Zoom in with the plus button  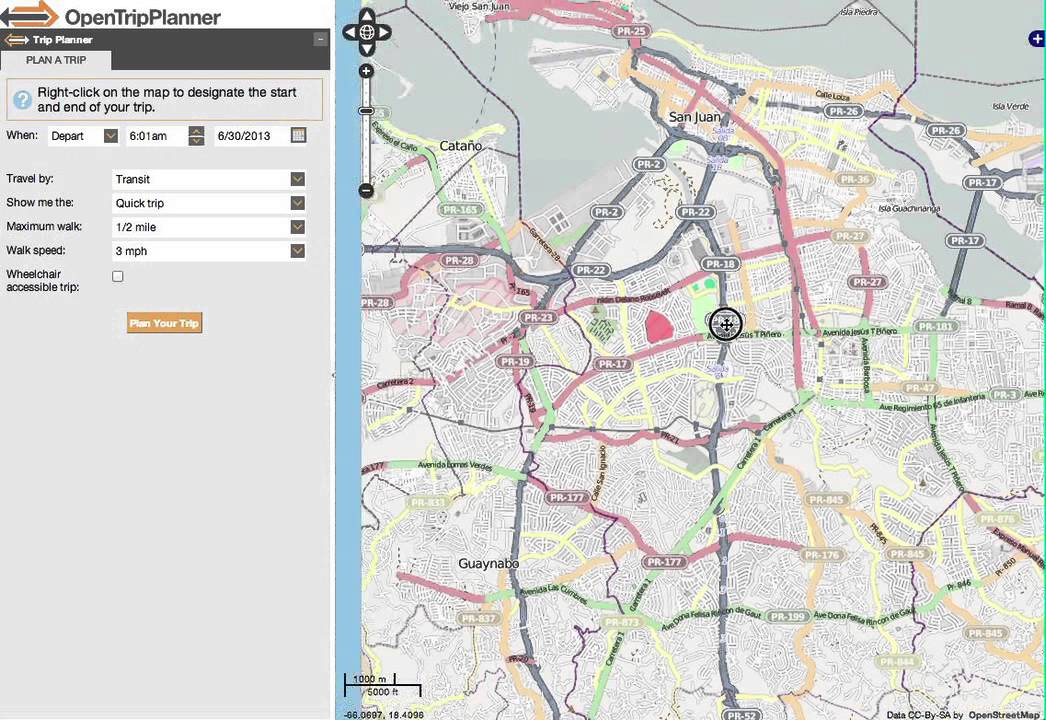[366, 71]
